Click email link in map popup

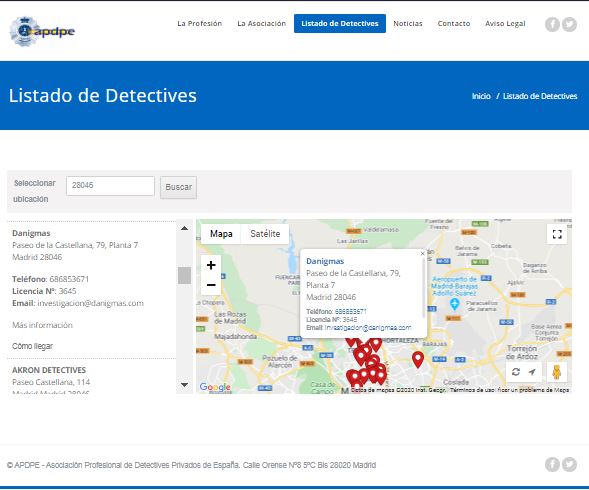pyautogui.click(x=368, y=328)
